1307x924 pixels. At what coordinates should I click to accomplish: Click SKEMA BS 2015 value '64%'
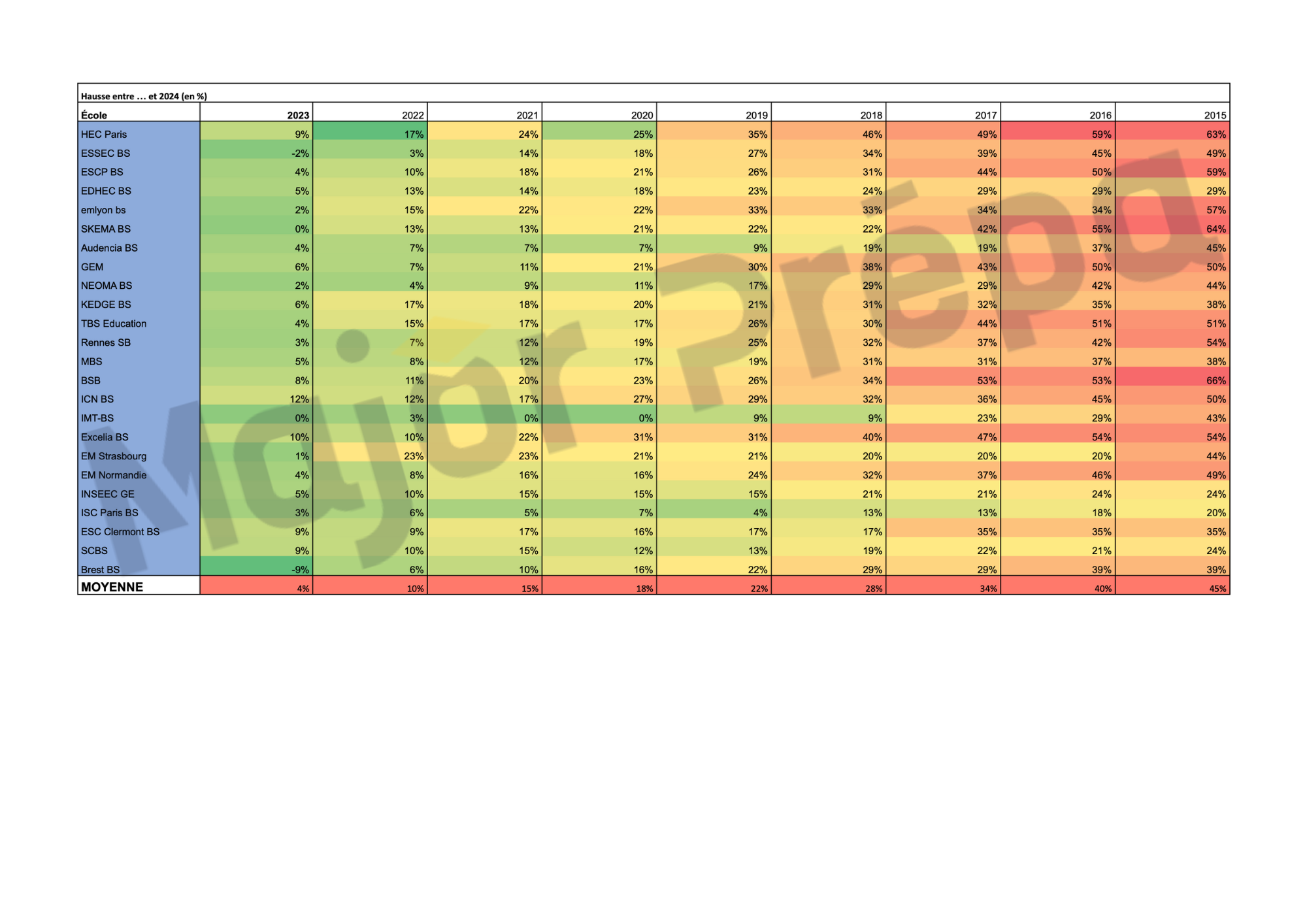(x=1216, y=229)
